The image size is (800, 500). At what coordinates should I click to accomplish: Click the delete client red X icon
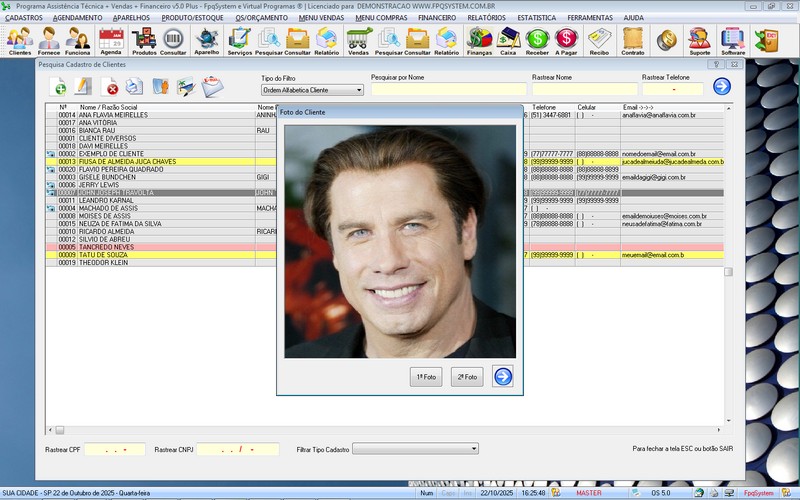click(x=109, y=87)
